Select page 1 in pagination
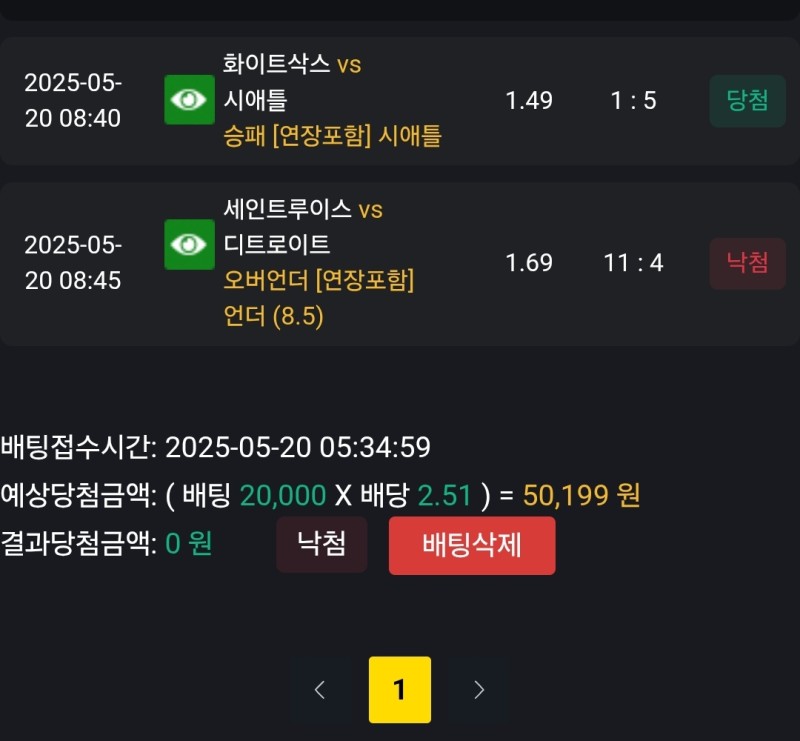The width and height of the screenshot is (800, 741). (399, 690)
